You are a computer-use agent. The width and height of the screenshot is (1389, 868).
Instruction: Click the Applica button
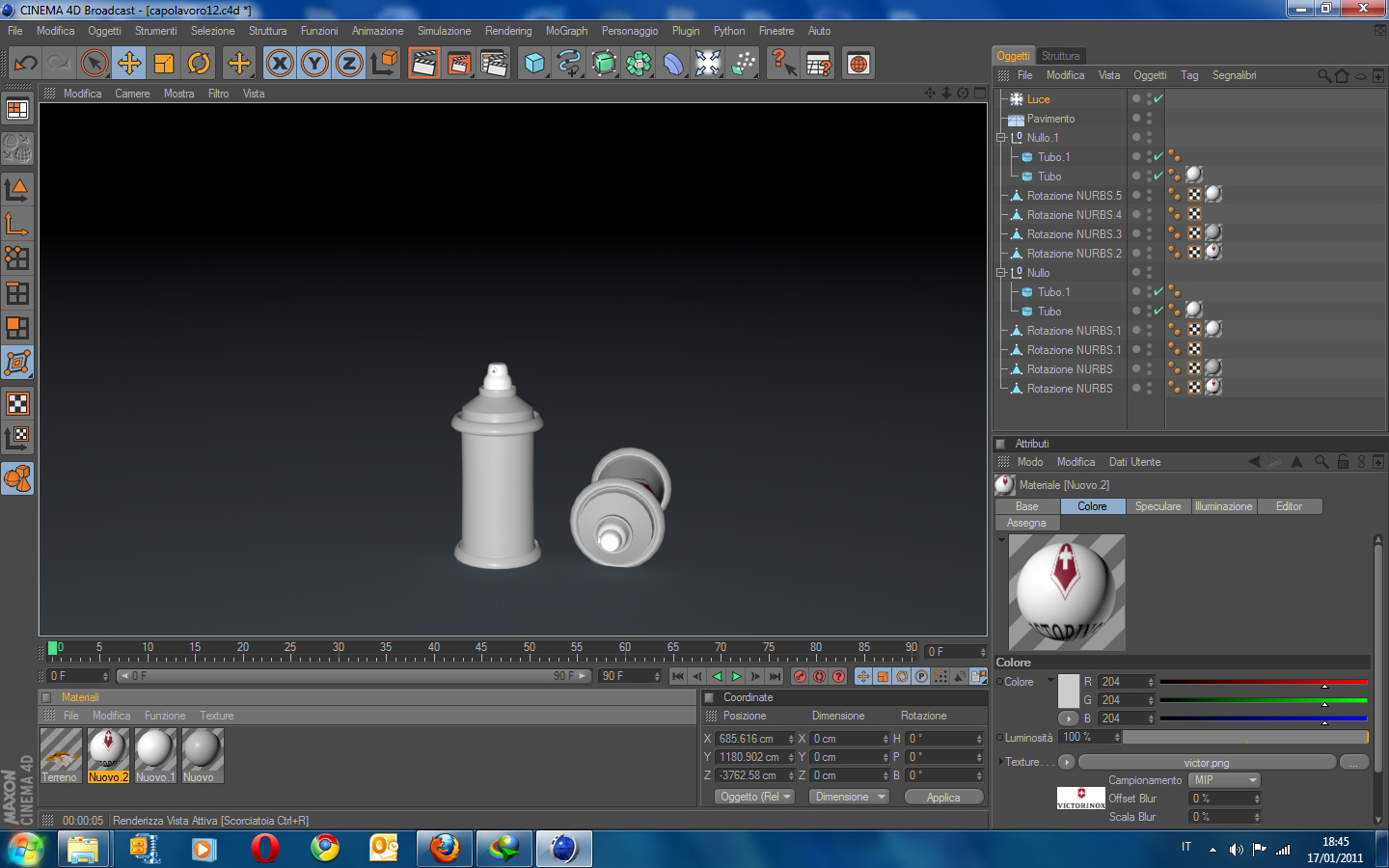942,797
